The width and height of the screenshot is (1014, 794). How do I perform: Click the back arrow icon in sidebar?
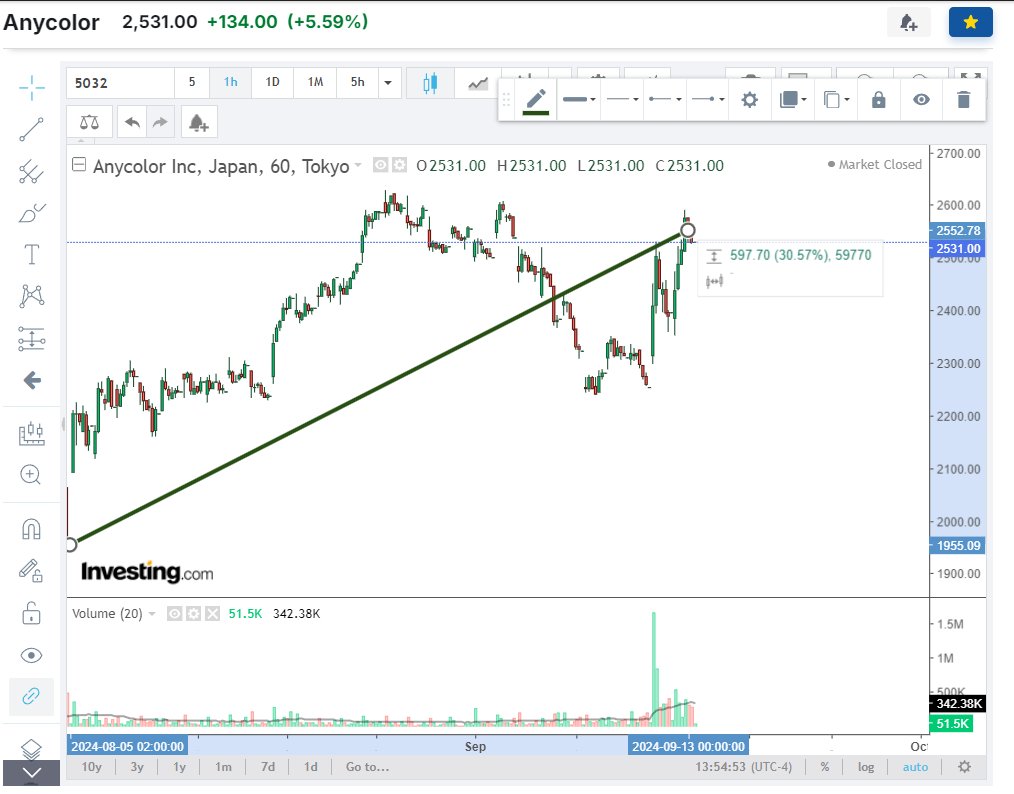[x=32, y=380]
